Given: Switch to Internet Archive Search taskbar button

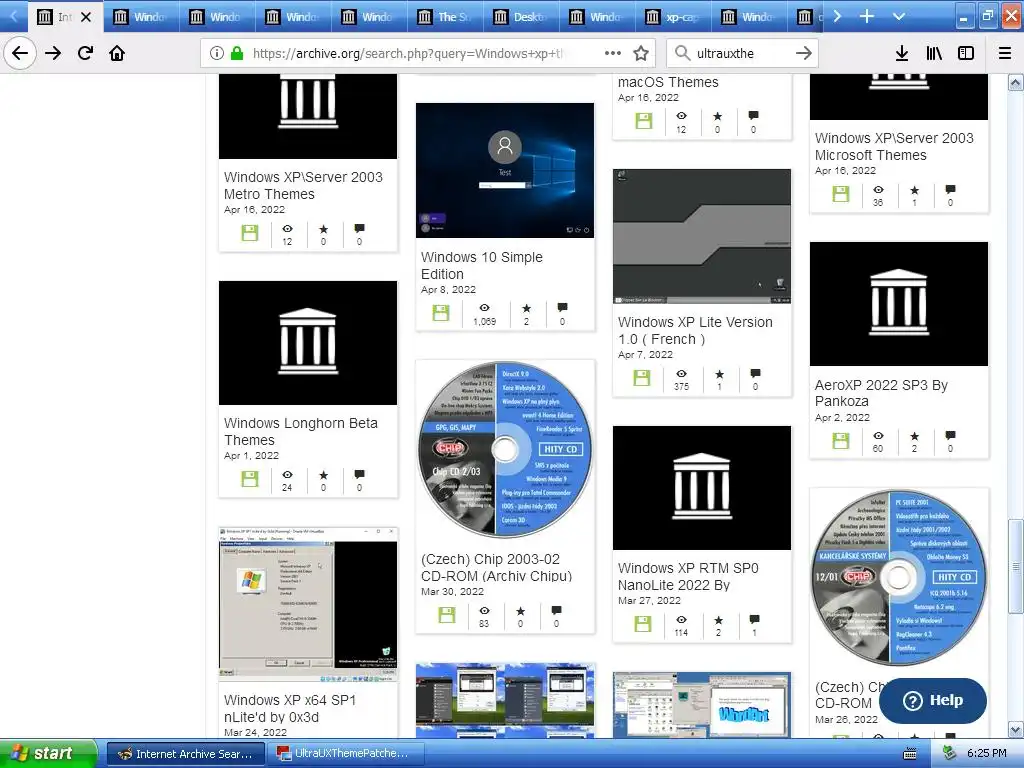Looking at the screenshot, I should tap(185, 754).
